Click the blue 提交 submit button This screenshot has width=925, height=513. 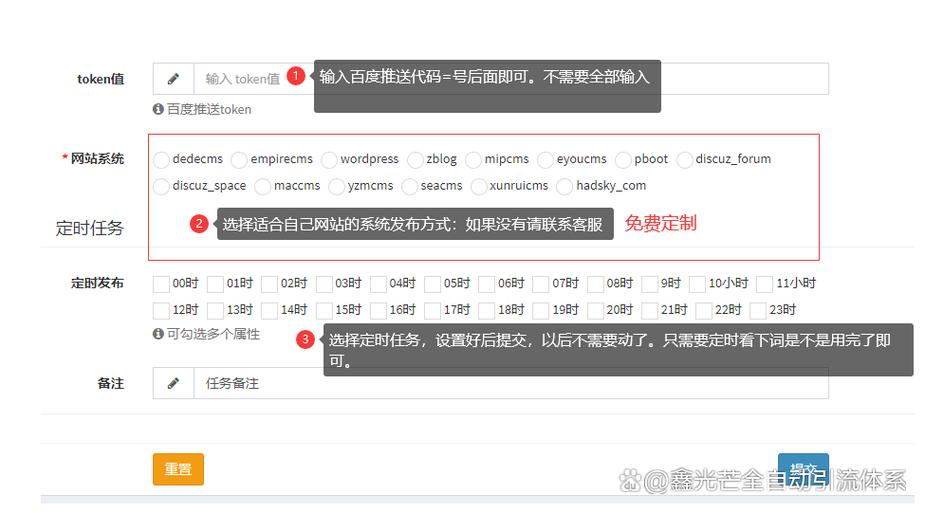pyautogui.click(x=803, y=469)
